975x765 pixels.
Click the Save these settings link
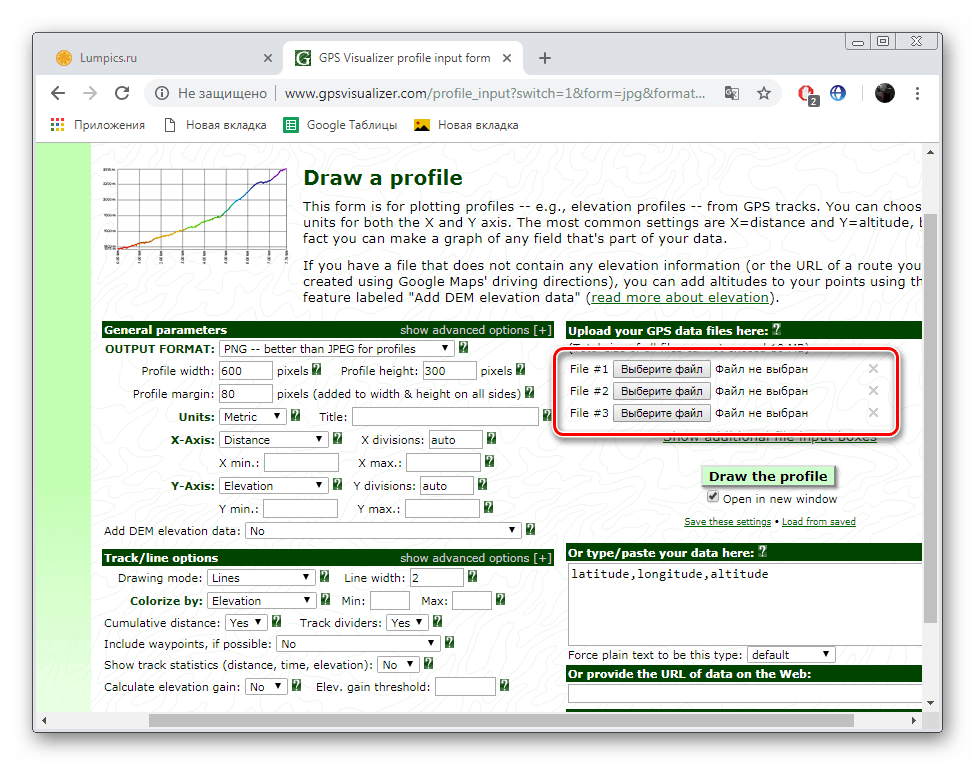coord(728,522)
